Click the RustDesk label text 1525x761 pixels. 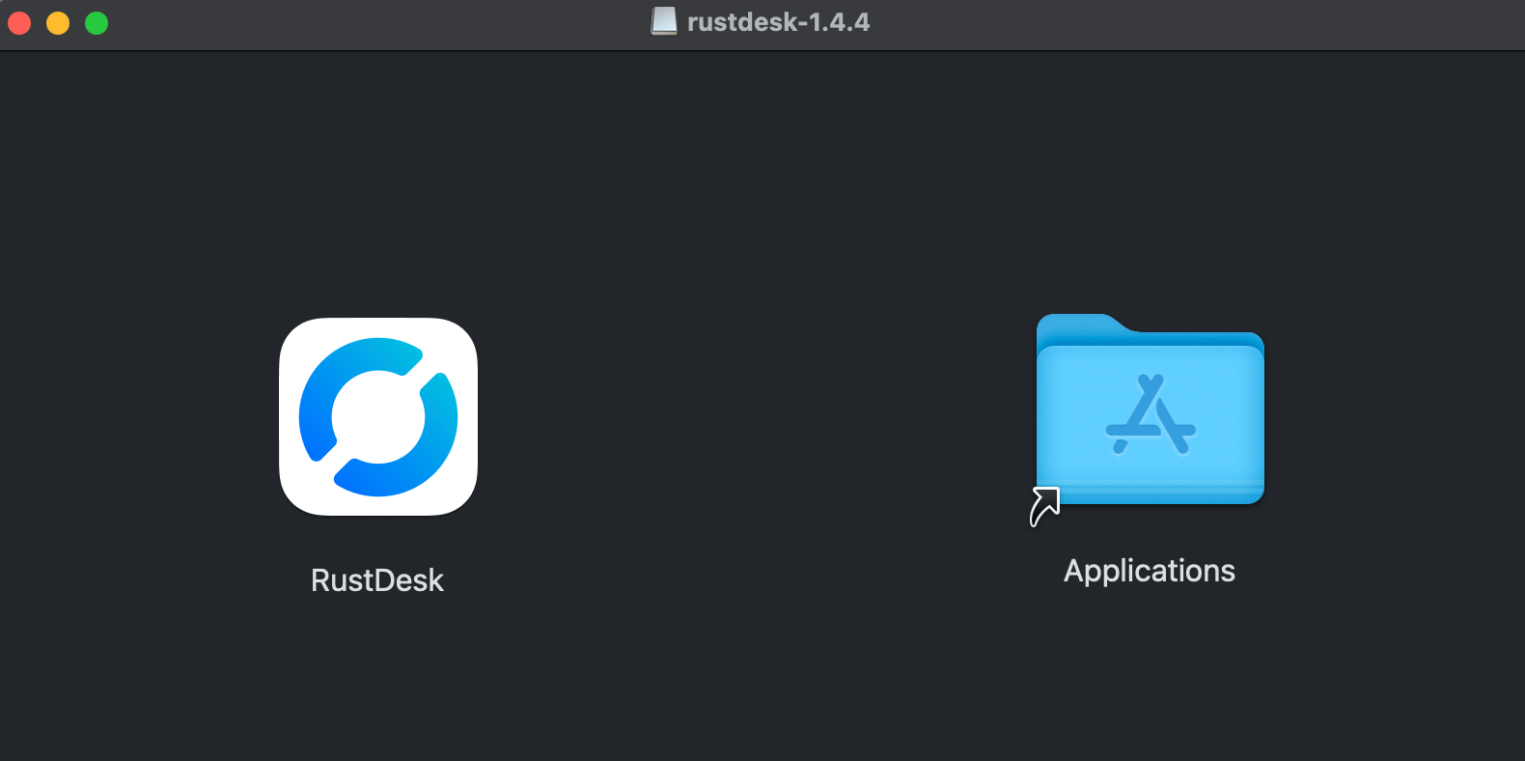click(x=377, y=580)
